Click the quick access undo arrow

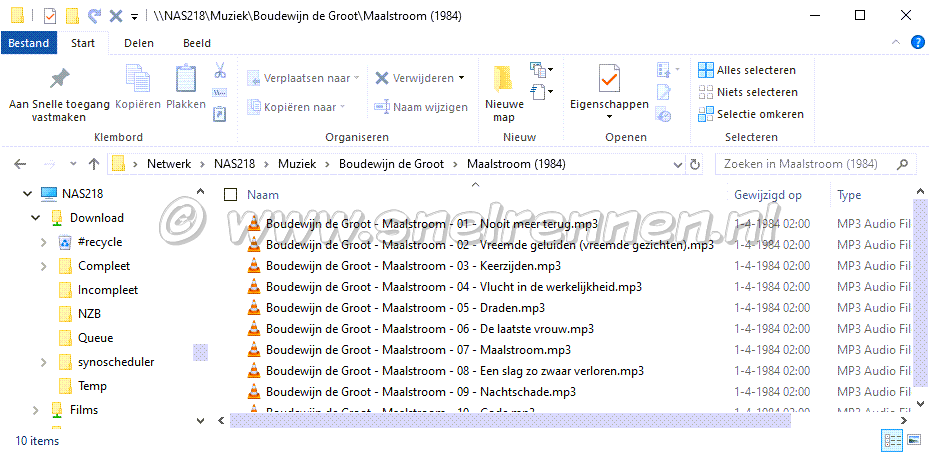pos(94,16)
